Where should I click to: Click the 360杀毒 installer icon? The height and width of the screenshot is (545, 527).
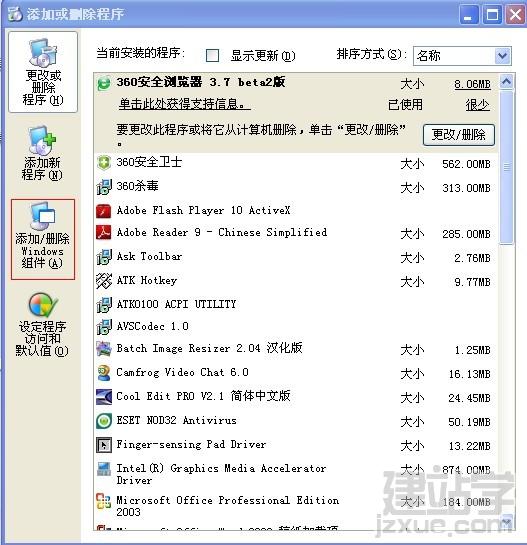point(104,187)
